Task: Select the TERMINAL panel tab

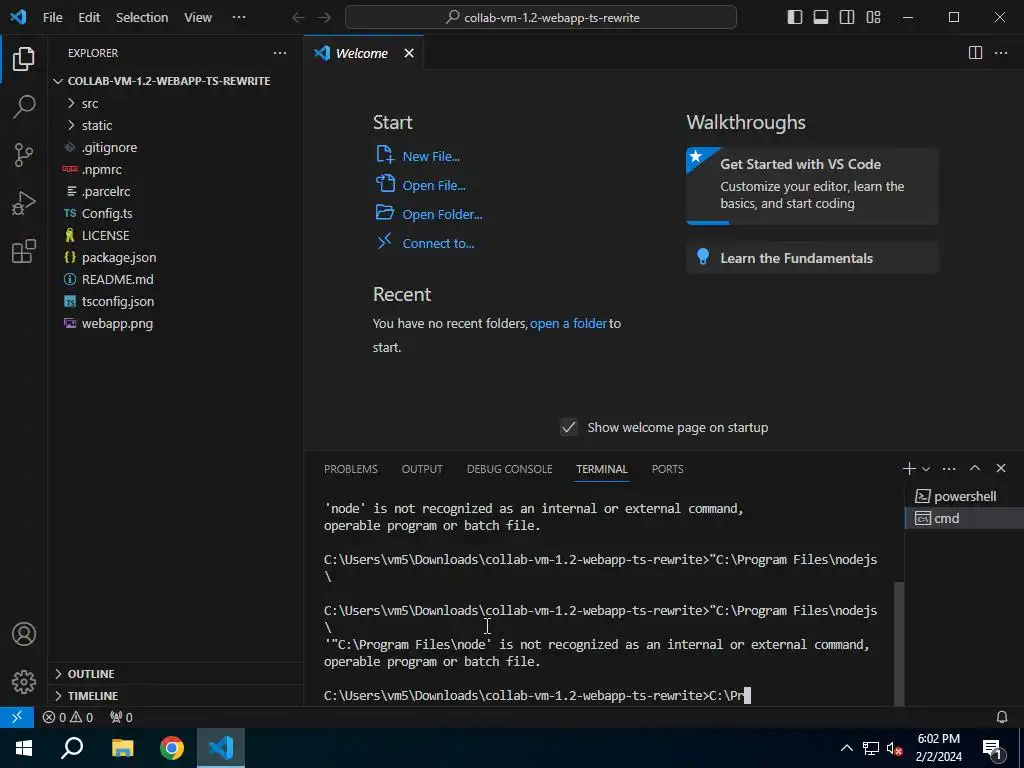Action: [601, 469]
